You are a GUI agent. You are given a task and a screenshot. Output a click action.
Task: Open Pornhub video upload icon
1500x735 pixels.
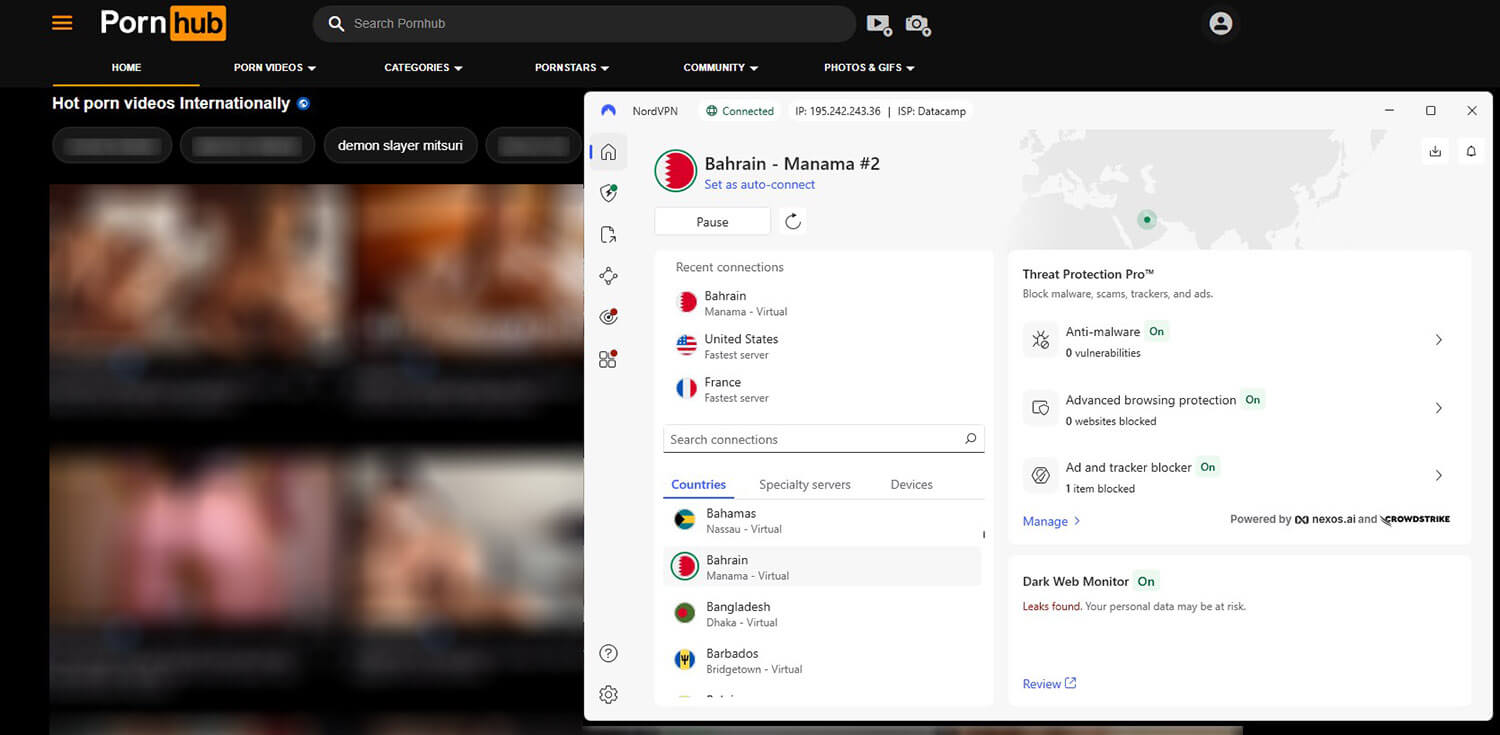tap(879, 24)
